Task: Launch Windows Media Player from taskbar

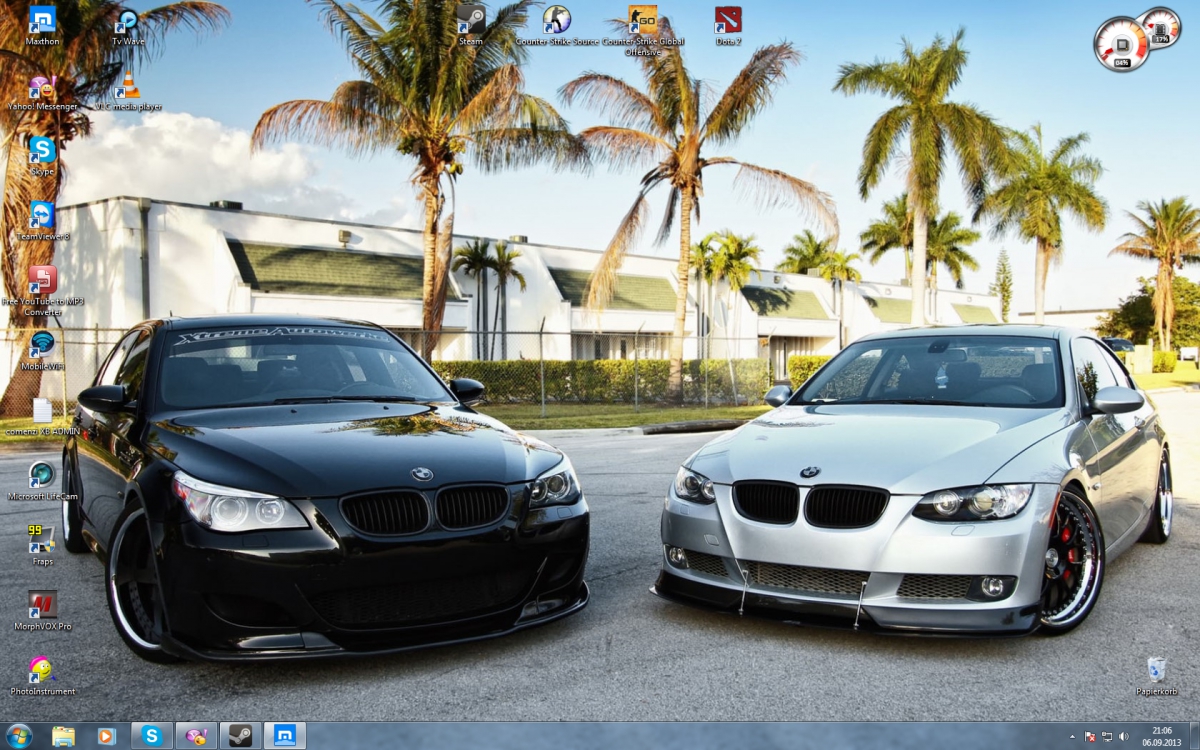Action: (x=107, y=736)
